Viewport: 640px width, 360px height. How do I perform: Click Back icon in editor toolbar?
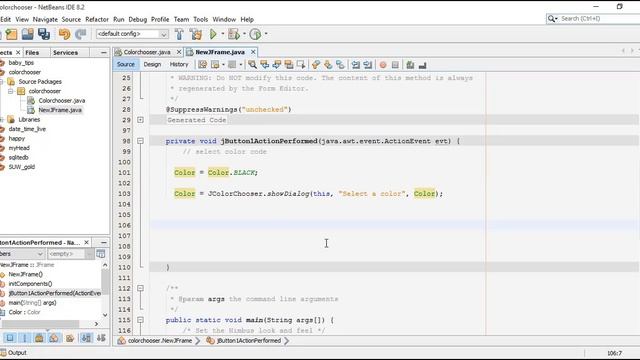click(x=215, y=64)
